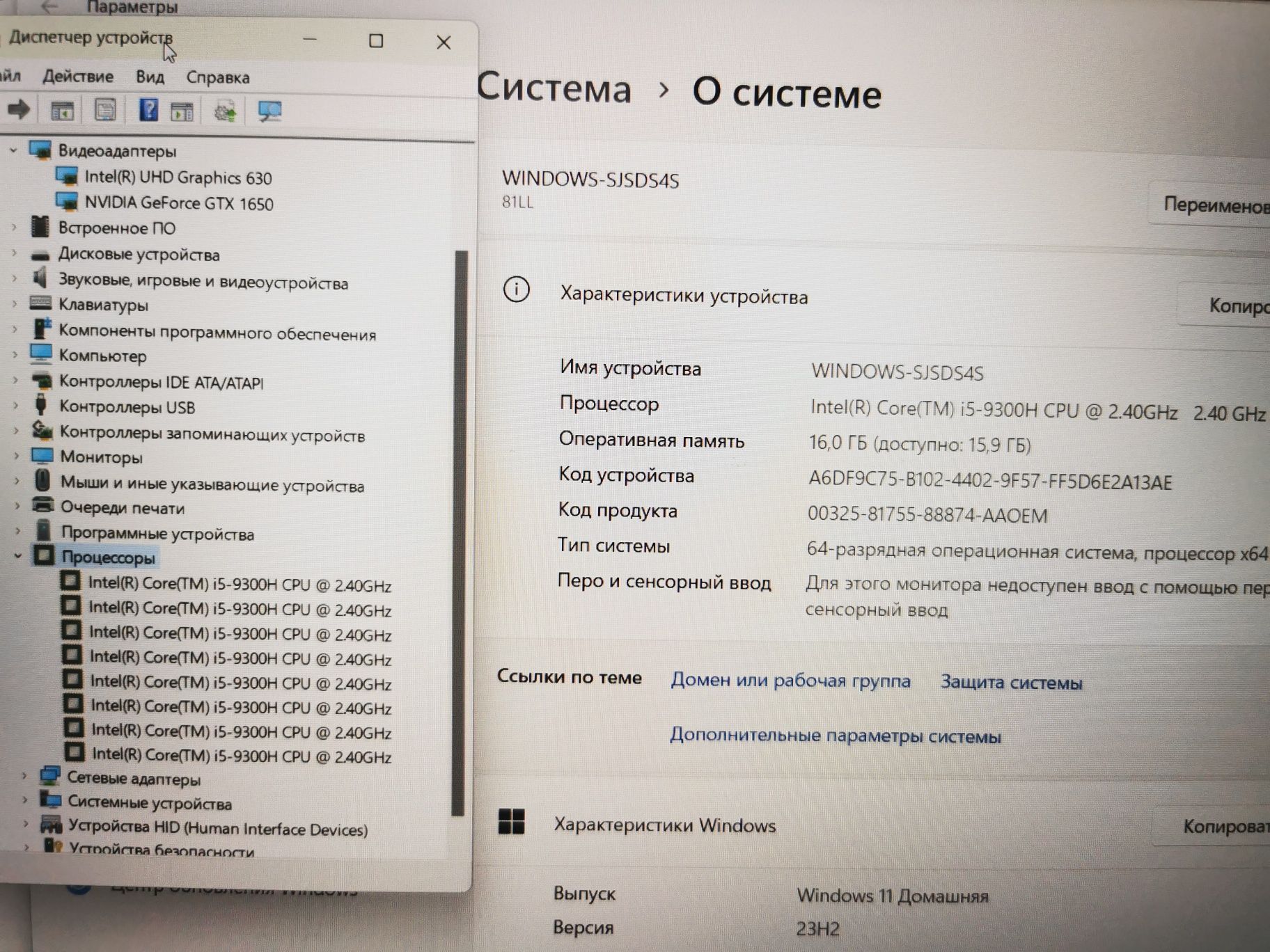Expand the Программные устройства node
Viewport: 1270px width, 952px height.
[17, 532]
